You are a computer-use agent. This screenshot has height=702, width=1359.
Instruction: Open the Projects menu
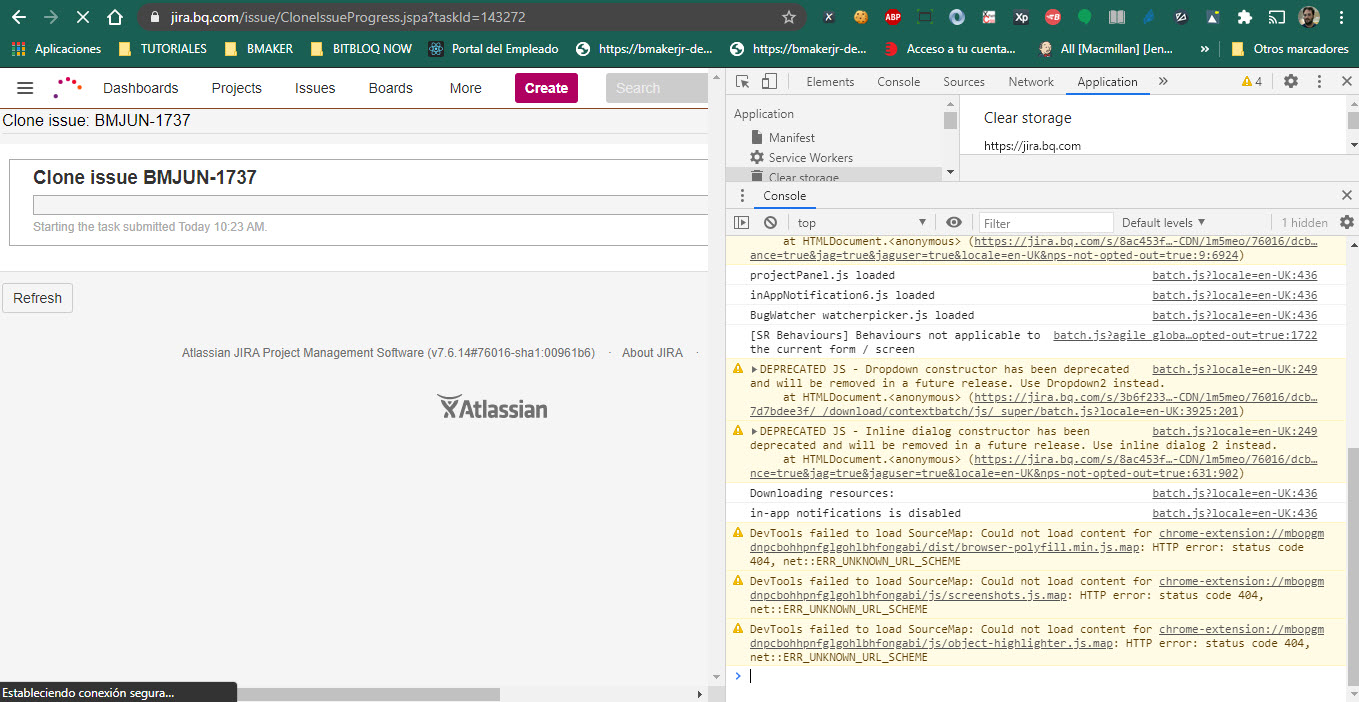point(236,88)
